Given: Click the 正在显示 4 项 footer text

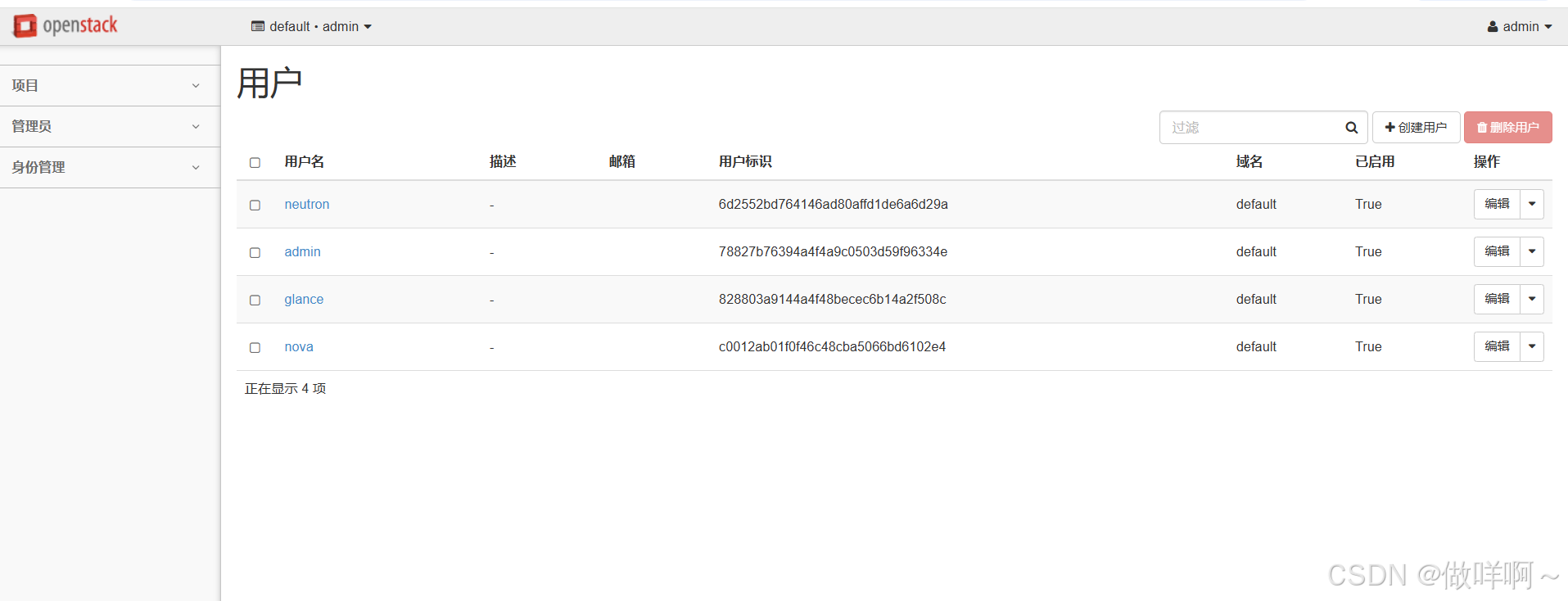Looking at the screenshot, I should click(x=285, y=388).
